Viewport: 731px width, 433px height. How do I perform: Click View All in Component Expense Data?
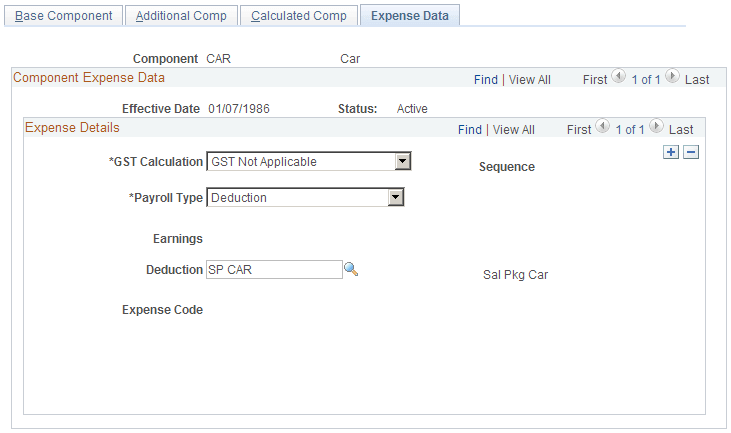pyautogui.click(x=529, y=79)
